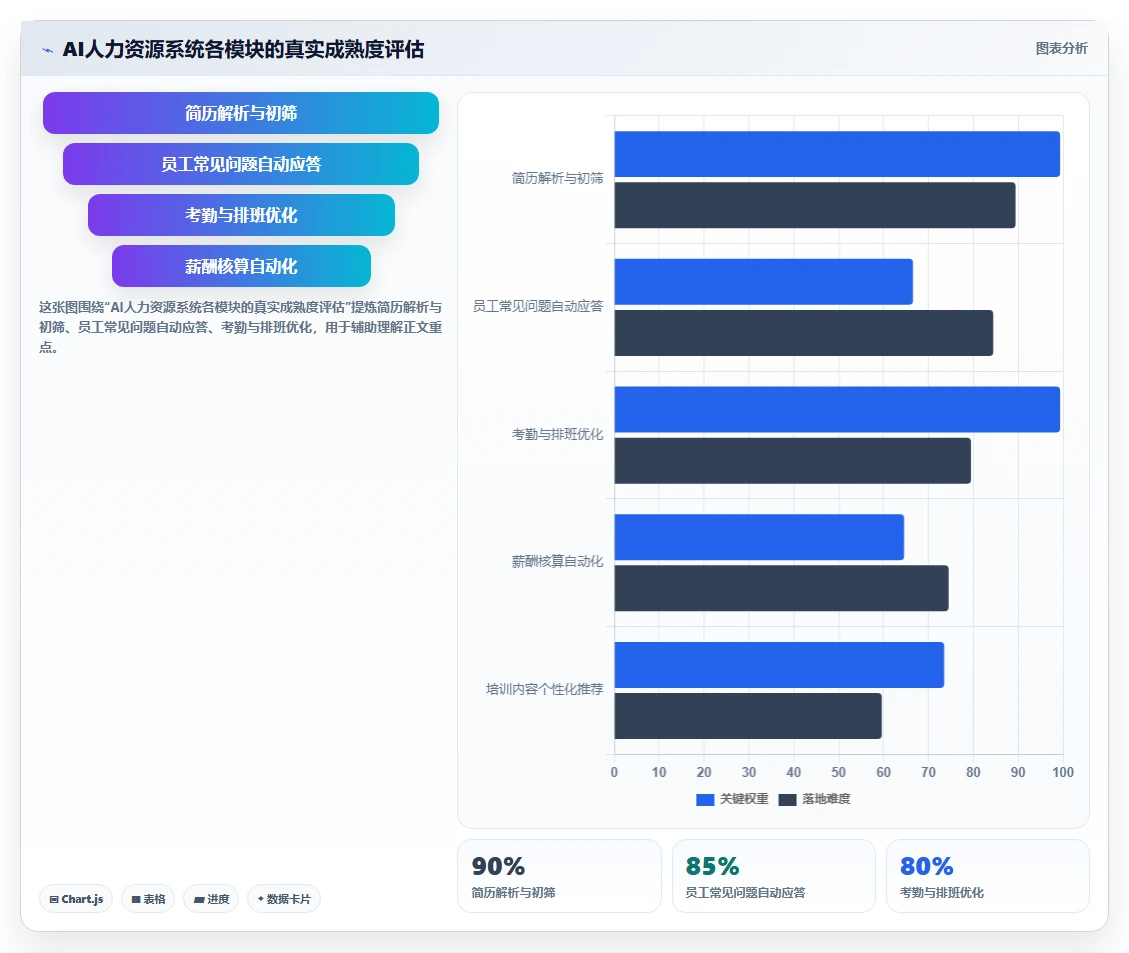This screenshot has height=953, width=1129.
Task: Click the 关键权重 legend label
Action: click(x=744, y=799)
